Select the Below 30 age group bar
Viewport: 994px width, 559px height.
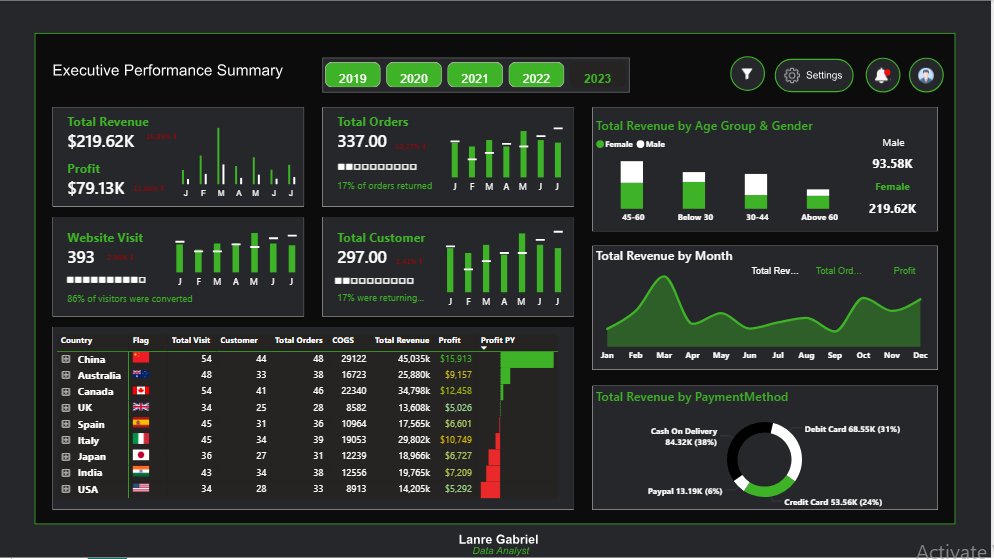coord(694,190)
